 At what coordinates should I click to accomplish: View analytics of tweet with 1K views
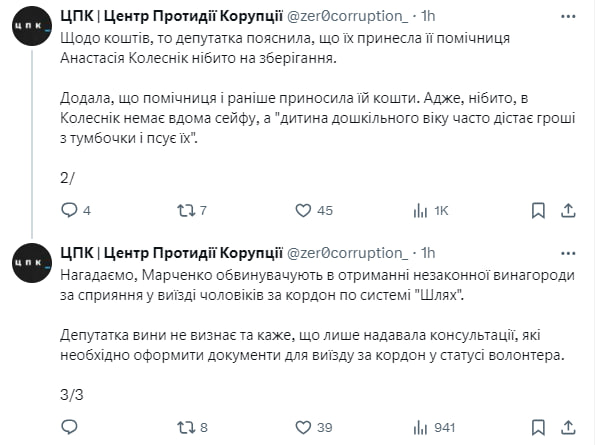point(422,210)
